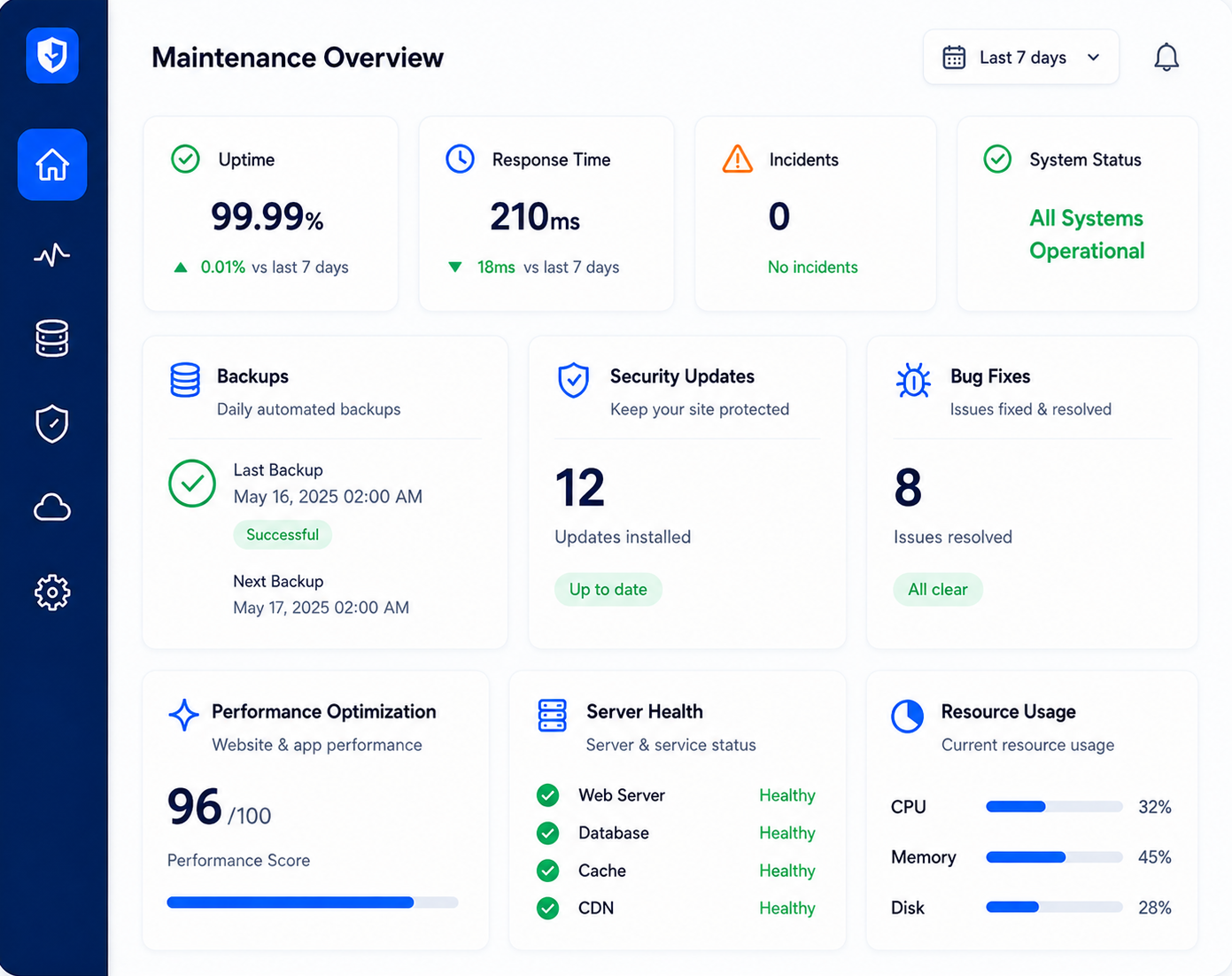Click the CDN Healthy status
Image resolution: width=1232 pixels, height=976 pixels.
pyautogui.click(x=787, y=908)
